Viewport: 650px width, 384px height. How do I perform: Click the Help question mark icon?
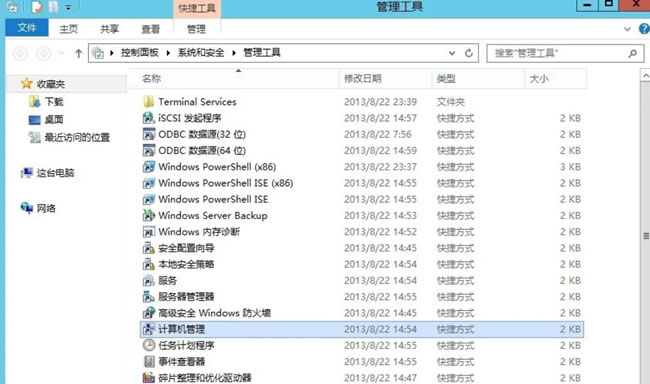(644, 29)
